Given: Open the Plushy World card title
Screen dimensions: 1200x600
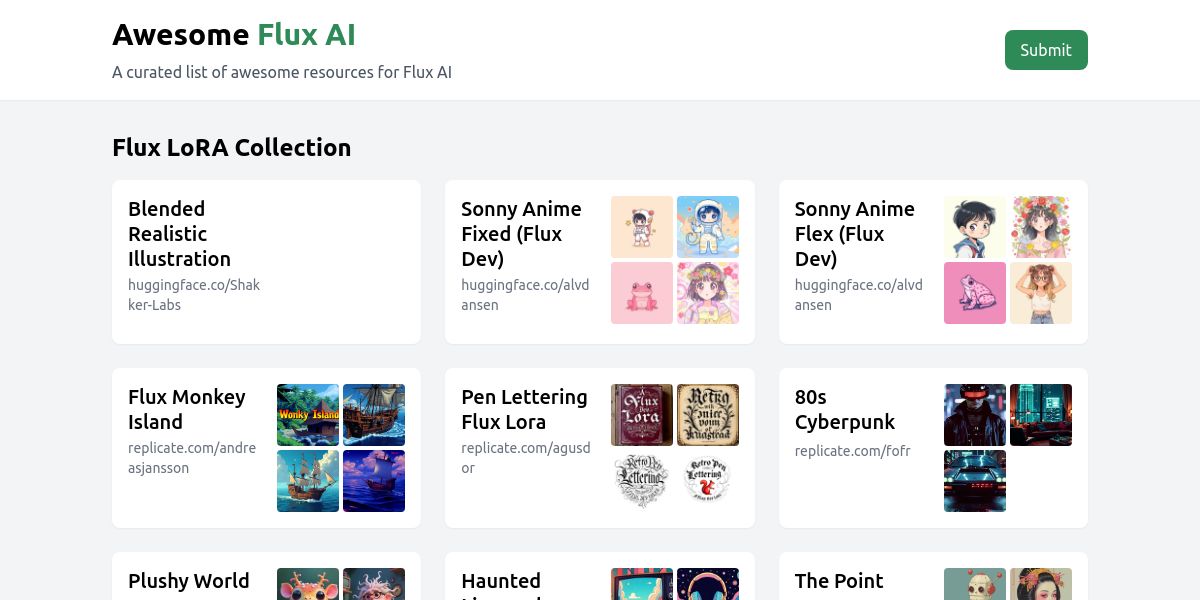Looking at the screenshot, I should 189,581.
